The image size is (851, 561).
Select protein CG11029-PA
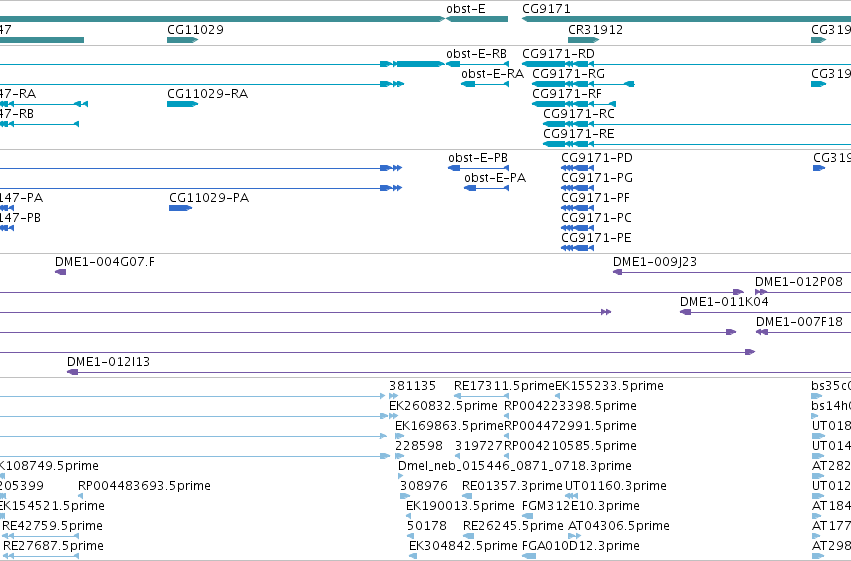(x=181, y=208)
